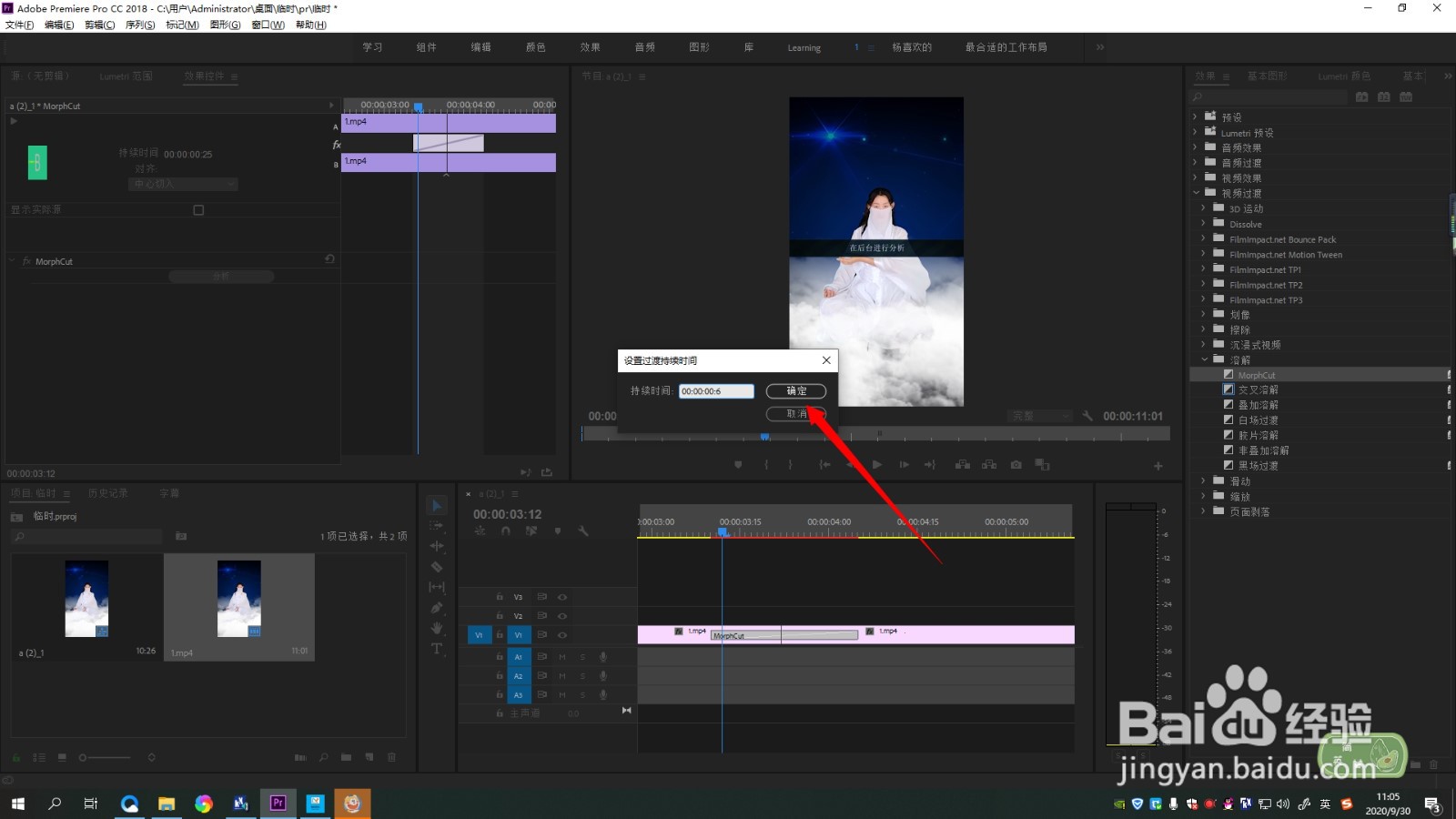Open the 序列(S) menu
Viewport: 1456px width, 819px height.
[x=140, y=25]
